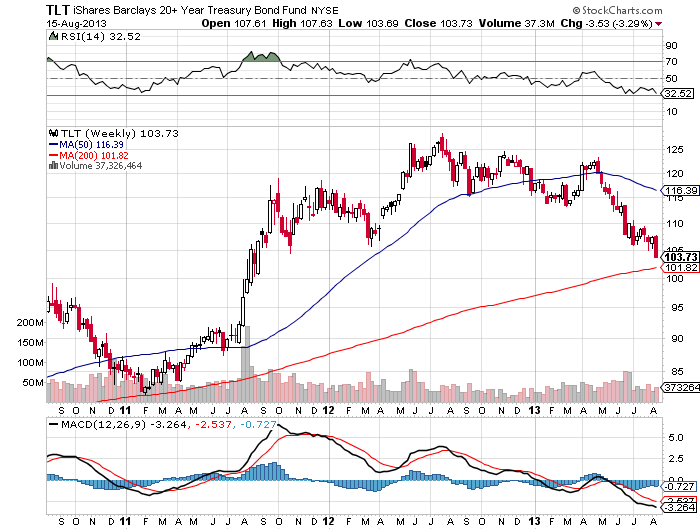Click the boxed volume tag on right axis
The width and height of the screenshot is (700, 530).
coord(680,387)
